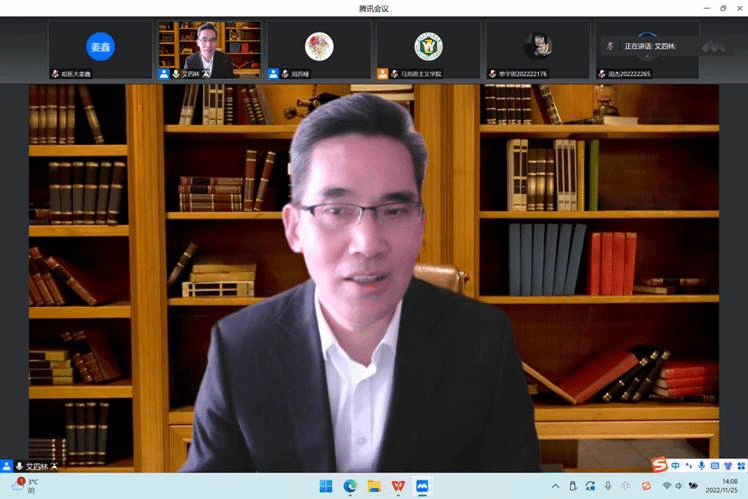Open the Windows Start menu
The width and height of the screenshot is (748, 499).
point(327,486)
